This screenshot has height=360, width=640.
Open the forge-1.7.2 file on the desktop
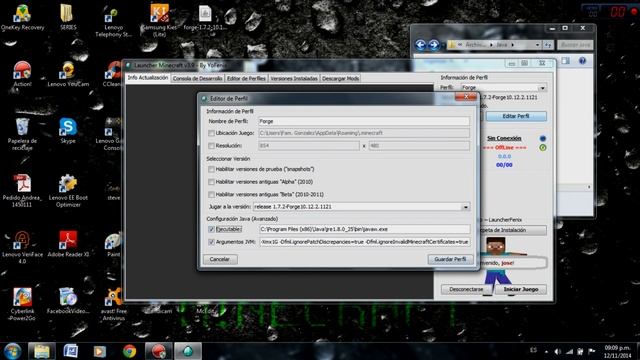[x=205, y=18]
